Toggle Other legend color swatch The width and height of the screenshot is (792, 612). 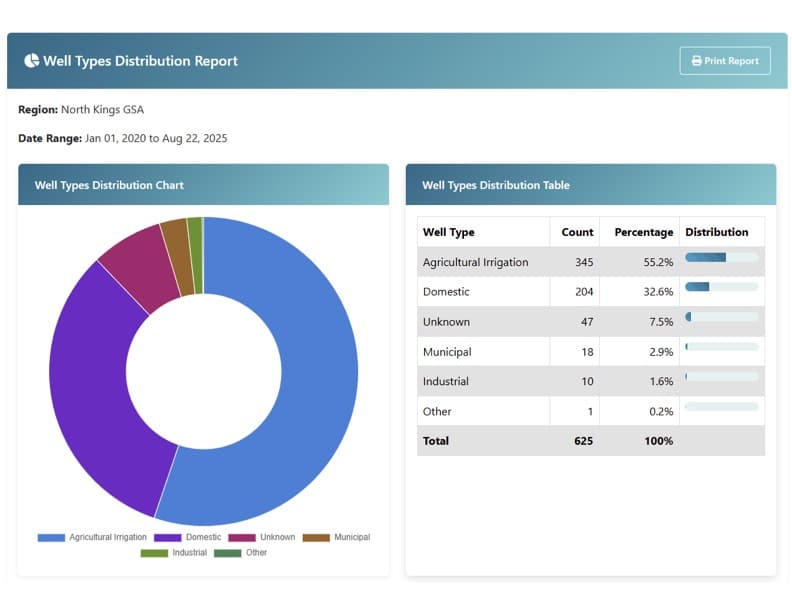click(228, 553)
